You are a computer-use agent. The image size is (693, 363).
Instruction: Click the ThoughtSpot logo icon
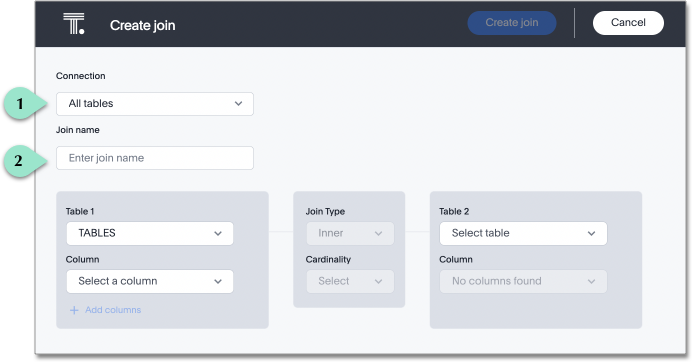pos(74,23)
